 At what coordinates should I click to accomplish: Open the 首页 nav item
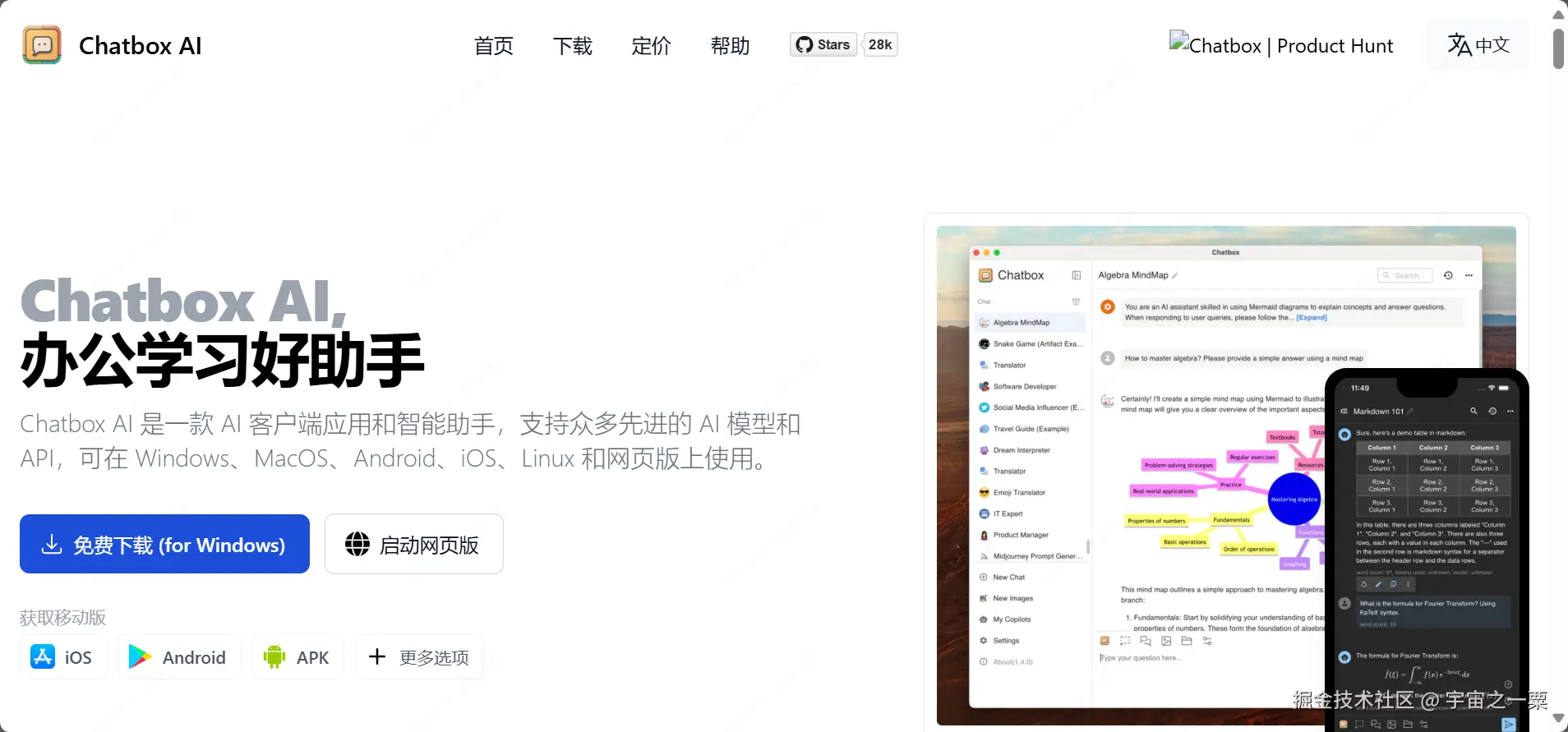[494, 46]
